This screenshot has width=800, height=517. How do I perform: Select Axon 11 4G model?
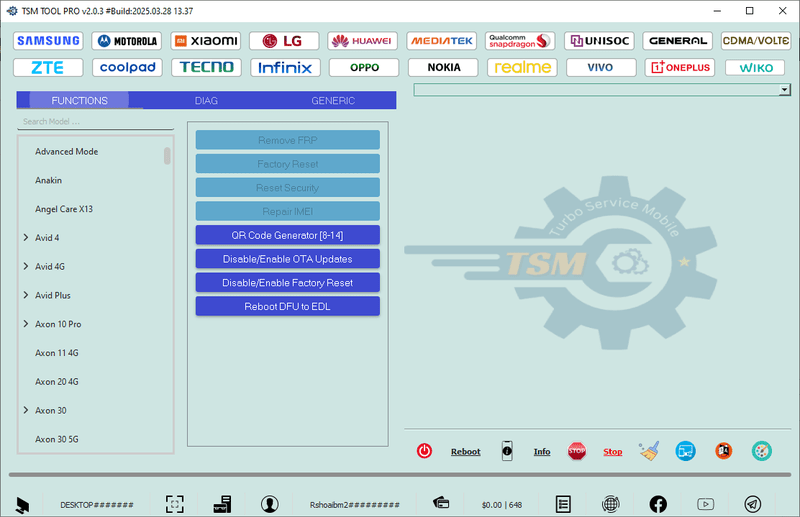(x=57, y=353)
